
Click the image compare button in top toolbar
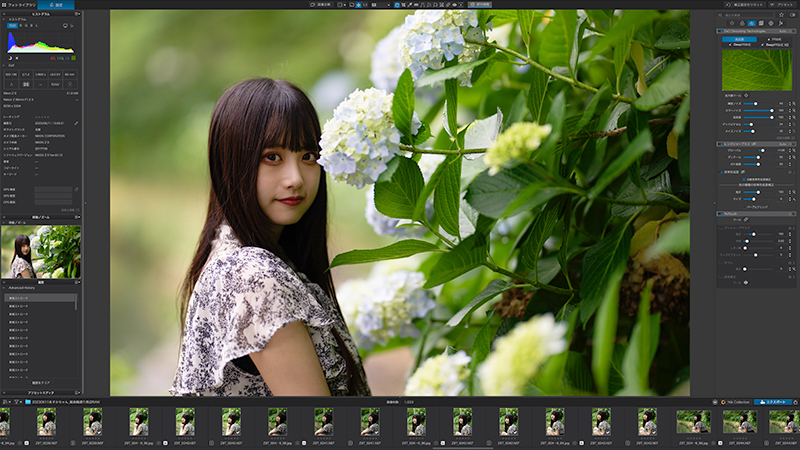pyautogui.click(x=320, y=5)
